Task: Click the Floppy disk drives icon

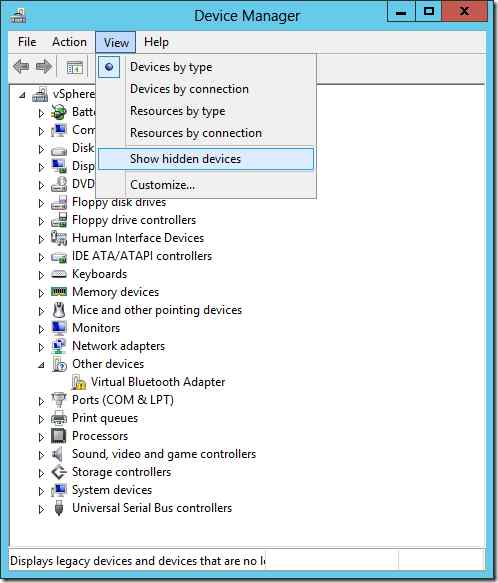Action: (59, 202)
